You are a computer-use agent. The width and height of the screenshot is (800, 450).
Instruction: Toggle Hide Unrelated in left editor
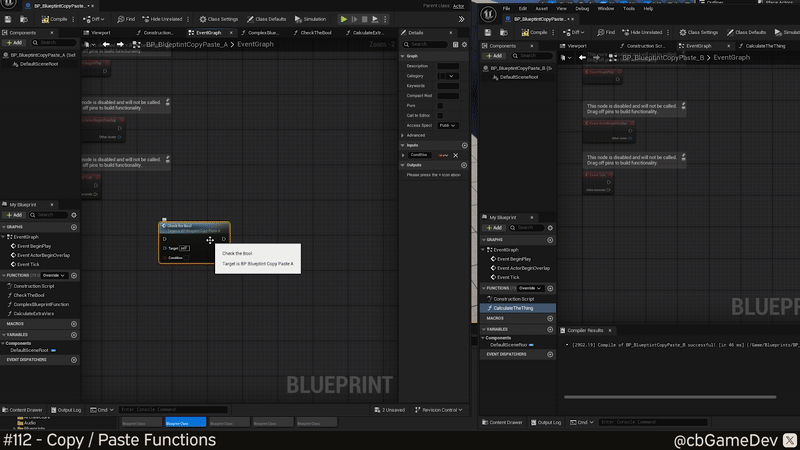click(x=162, y=19)
